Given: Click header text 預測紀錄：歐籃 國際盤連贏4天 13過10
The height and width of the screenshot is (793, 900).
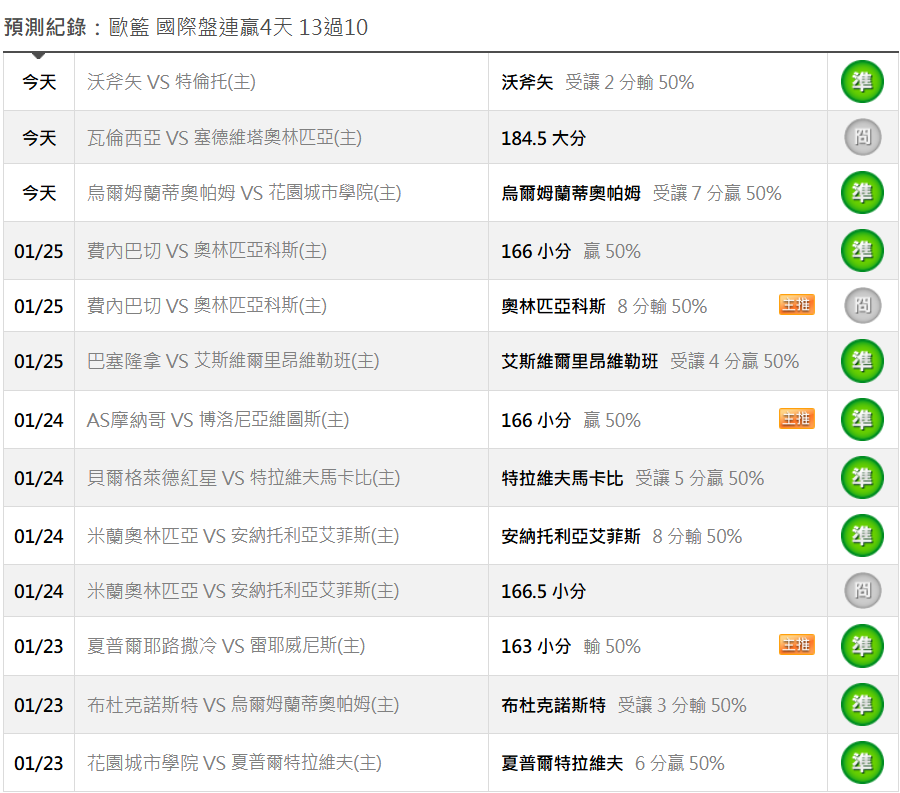Looking at the screenshot, I should tap(186, 27).
